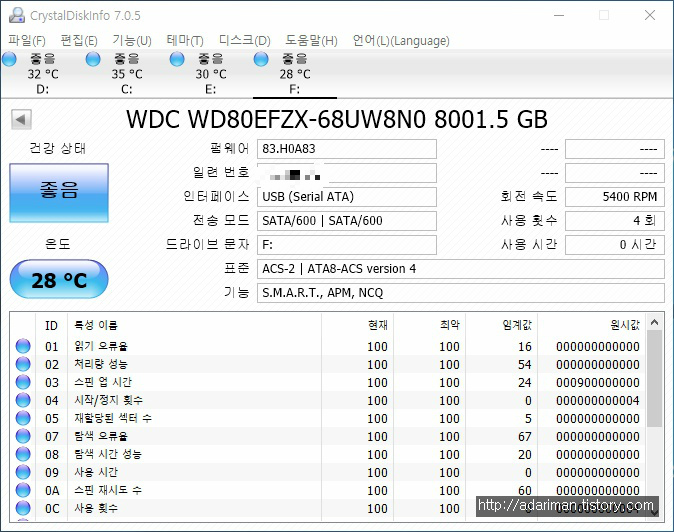The width and height of the screenshot is (674, 532).
Task: Open the 도움말(H) menu
Action: 311,41
